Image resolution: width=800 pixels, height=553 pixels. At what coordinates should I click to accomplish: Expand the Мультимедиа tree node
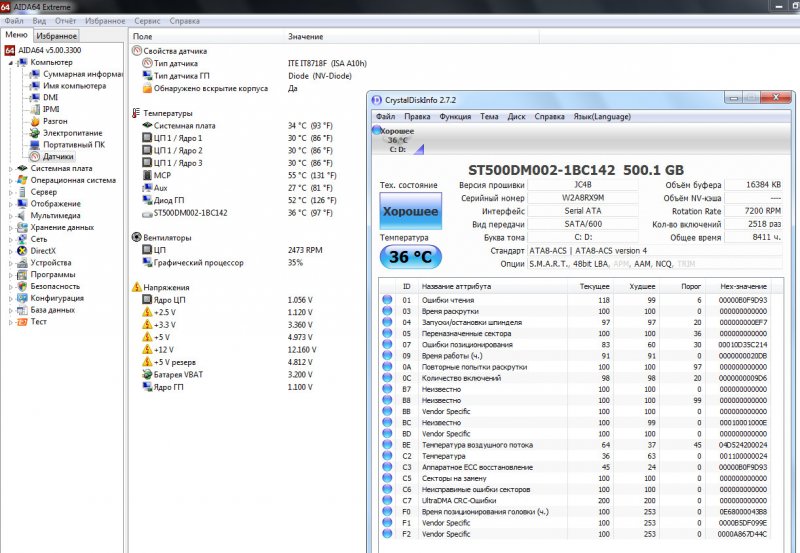pyautogui.click(x=11, y=216)
